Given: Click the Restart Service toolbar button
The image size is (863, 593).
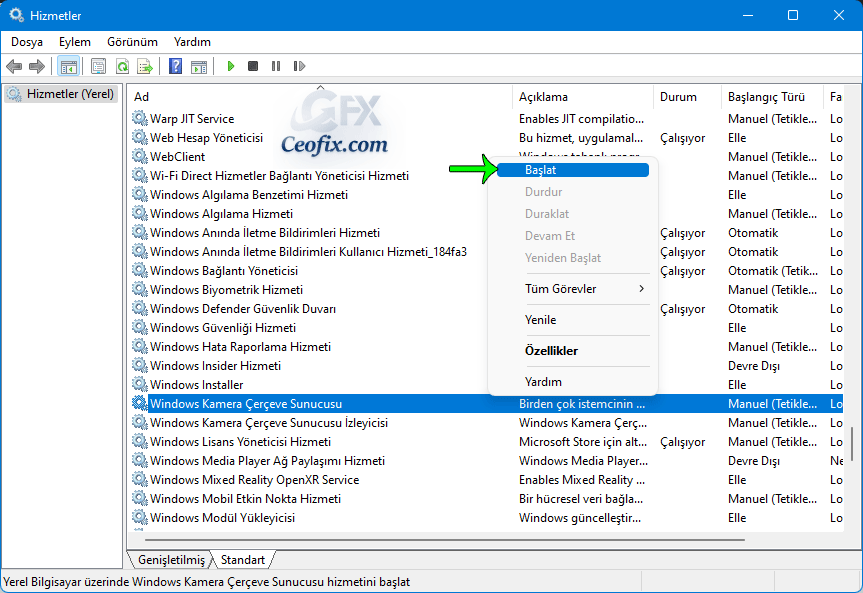Looking at the screenshot, I should click(x=299, y=67).
